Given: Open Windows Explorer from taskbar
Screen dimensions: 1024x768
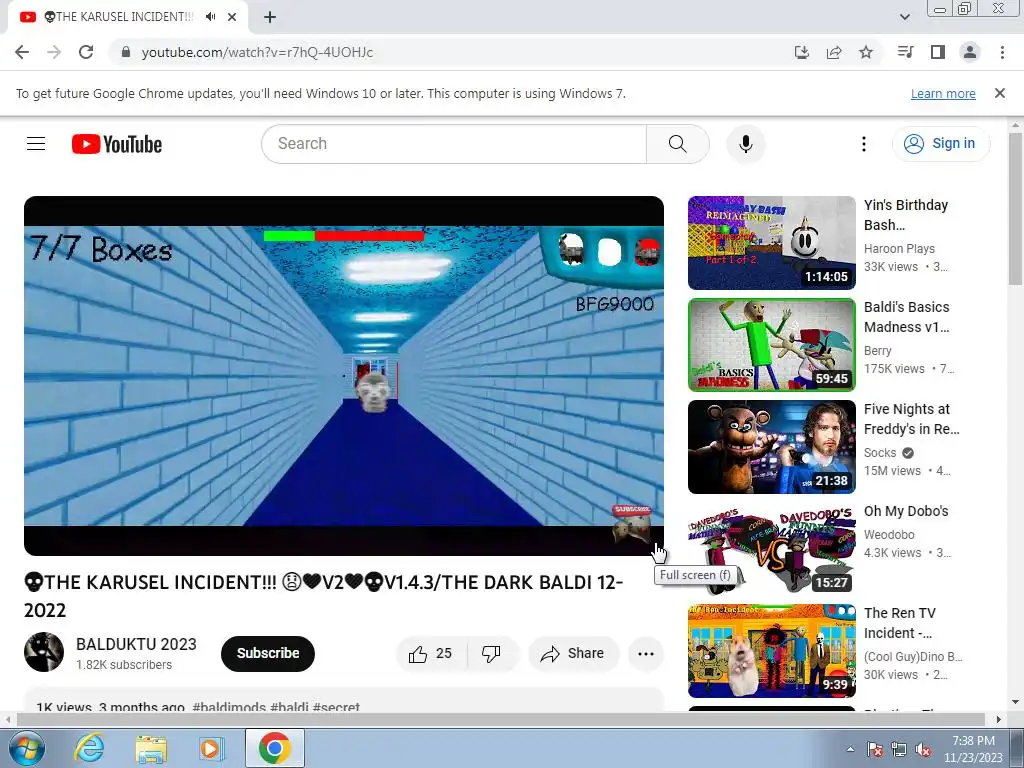Looking at the screenshot, I should [x=152, y=748].
